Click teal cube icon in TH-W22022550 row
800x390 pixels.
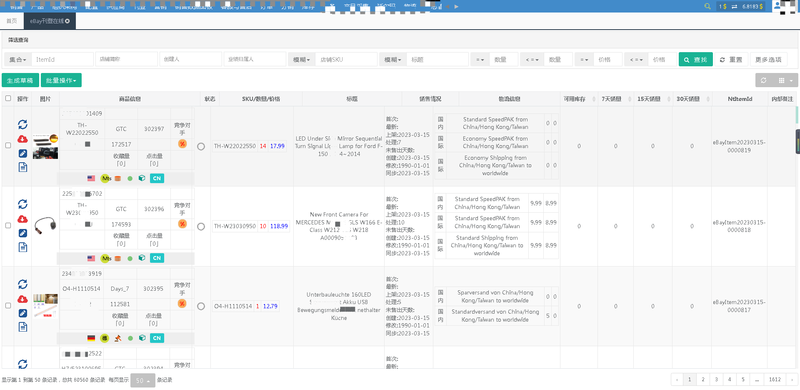[142, 179]
